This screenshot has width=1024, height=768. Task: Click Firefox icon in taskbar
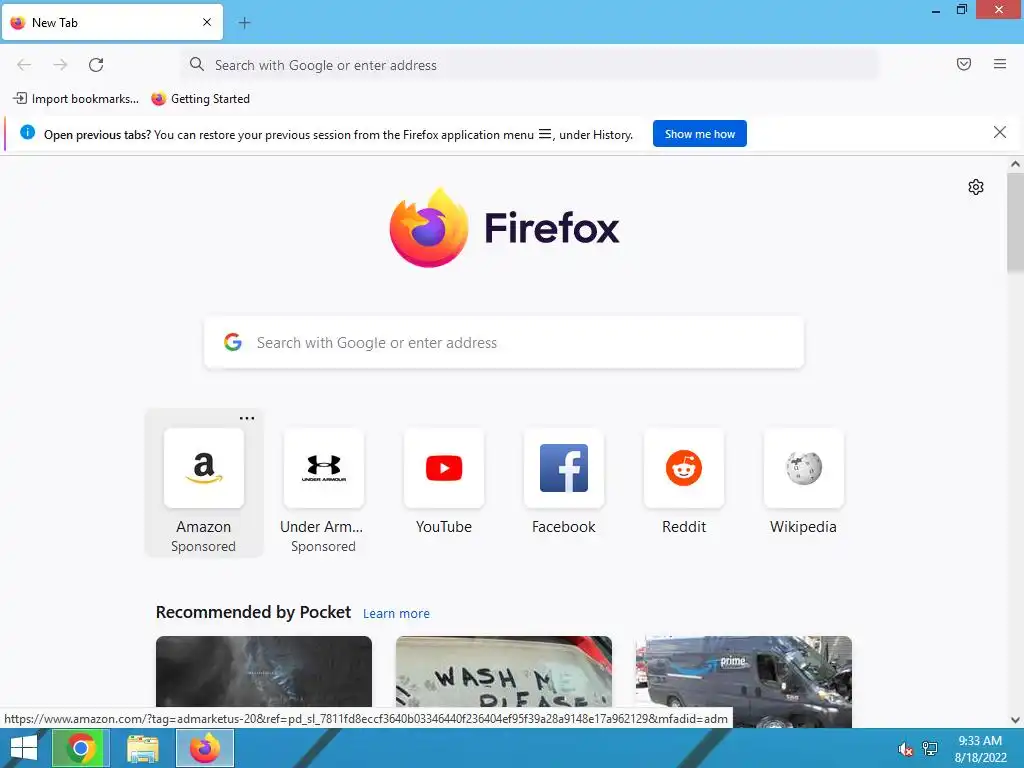[x=204, y=748]
